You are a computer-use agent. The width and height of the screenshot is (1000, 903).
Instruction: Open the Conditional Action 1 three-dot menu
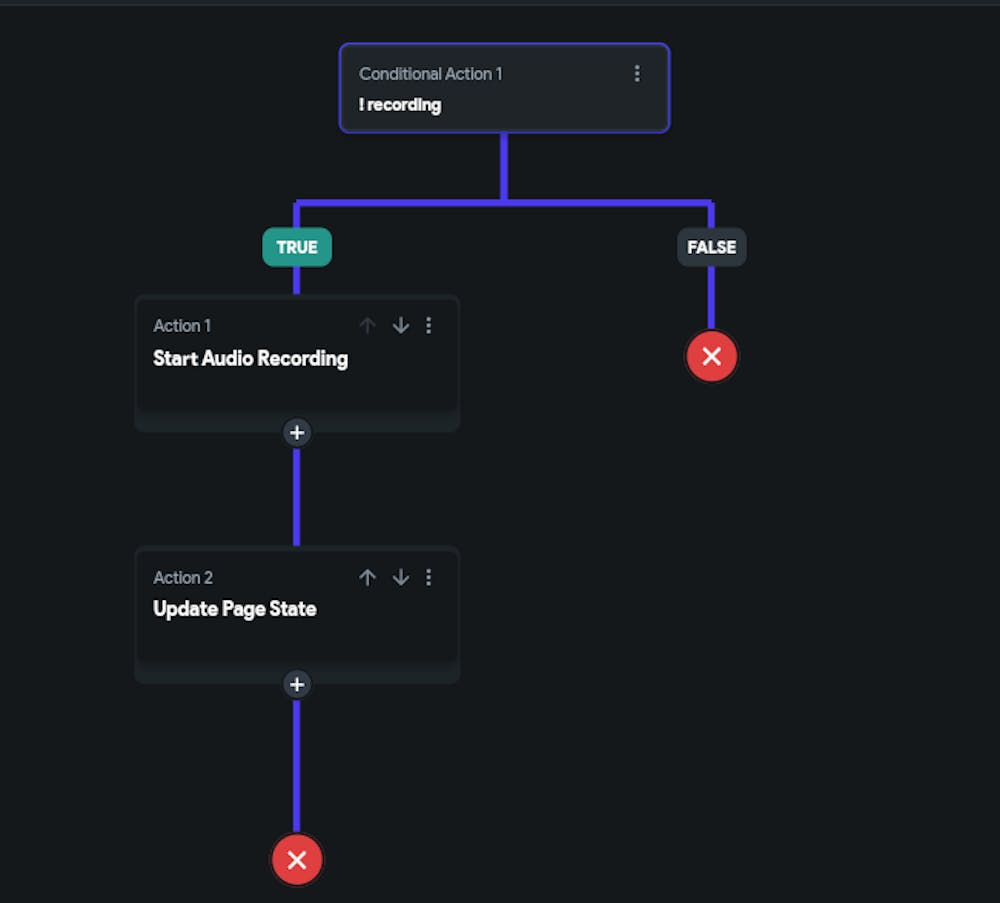point(636,74)
